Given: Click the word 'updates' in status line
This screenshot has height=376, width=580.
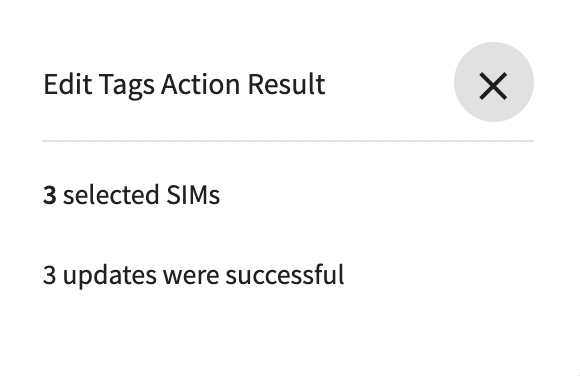Looking at the screenshot, I should 109,276.
